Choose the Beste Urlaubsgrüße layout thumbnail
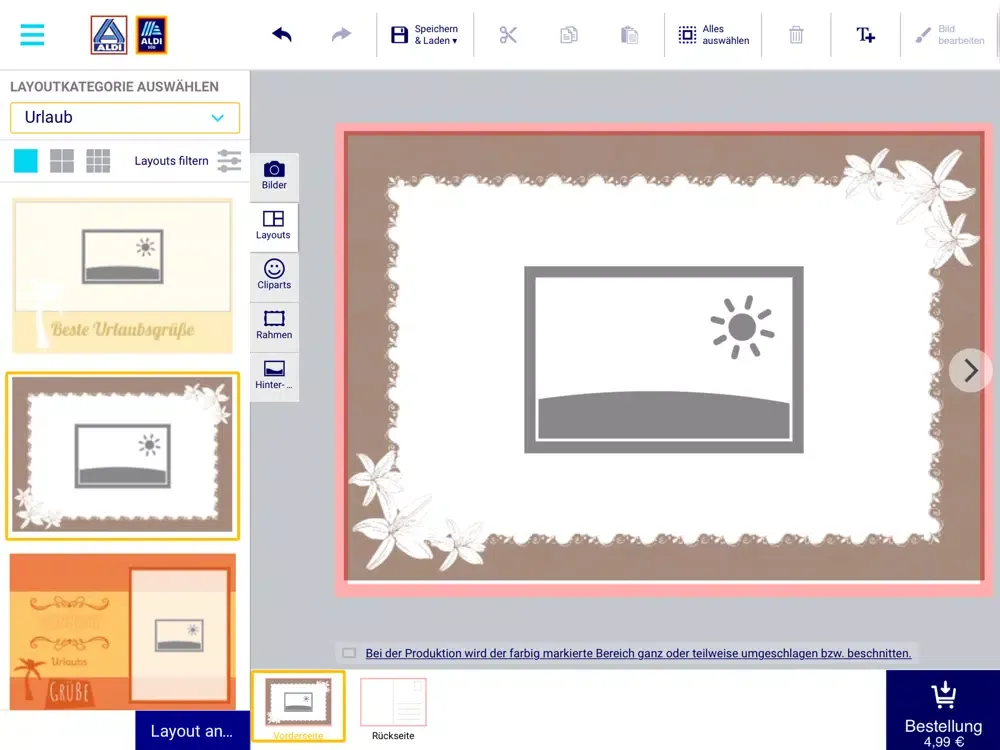Viewport: 1000px width, 750px height. click(122, 276)
